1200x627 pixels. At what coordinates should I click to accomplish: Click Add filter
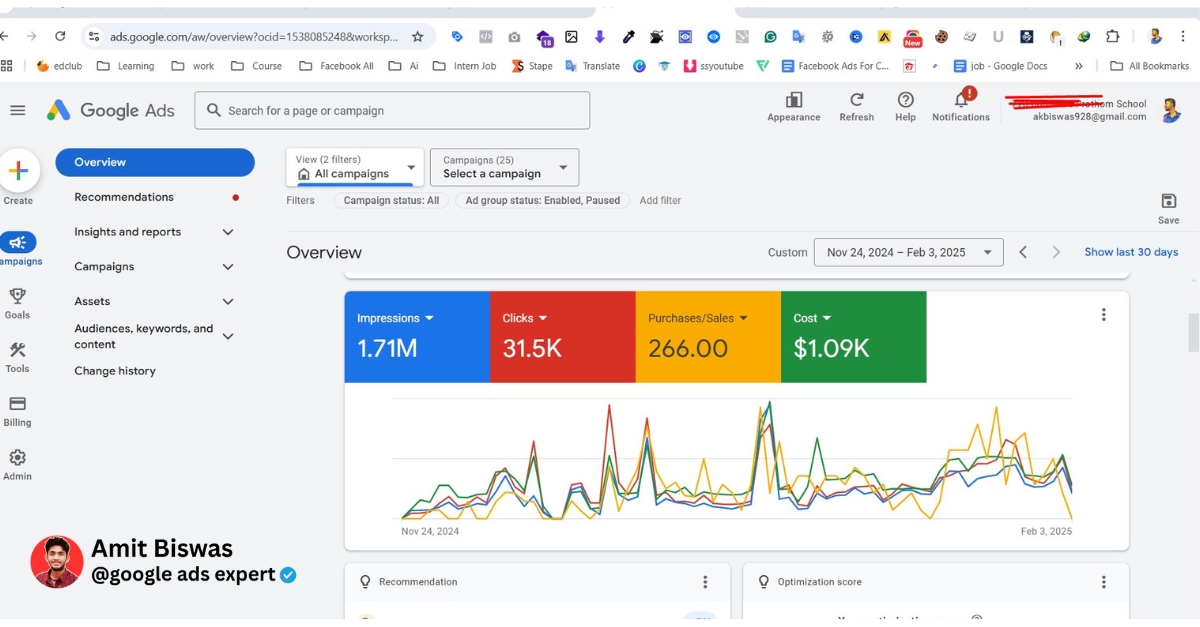[x=660, y=200]
